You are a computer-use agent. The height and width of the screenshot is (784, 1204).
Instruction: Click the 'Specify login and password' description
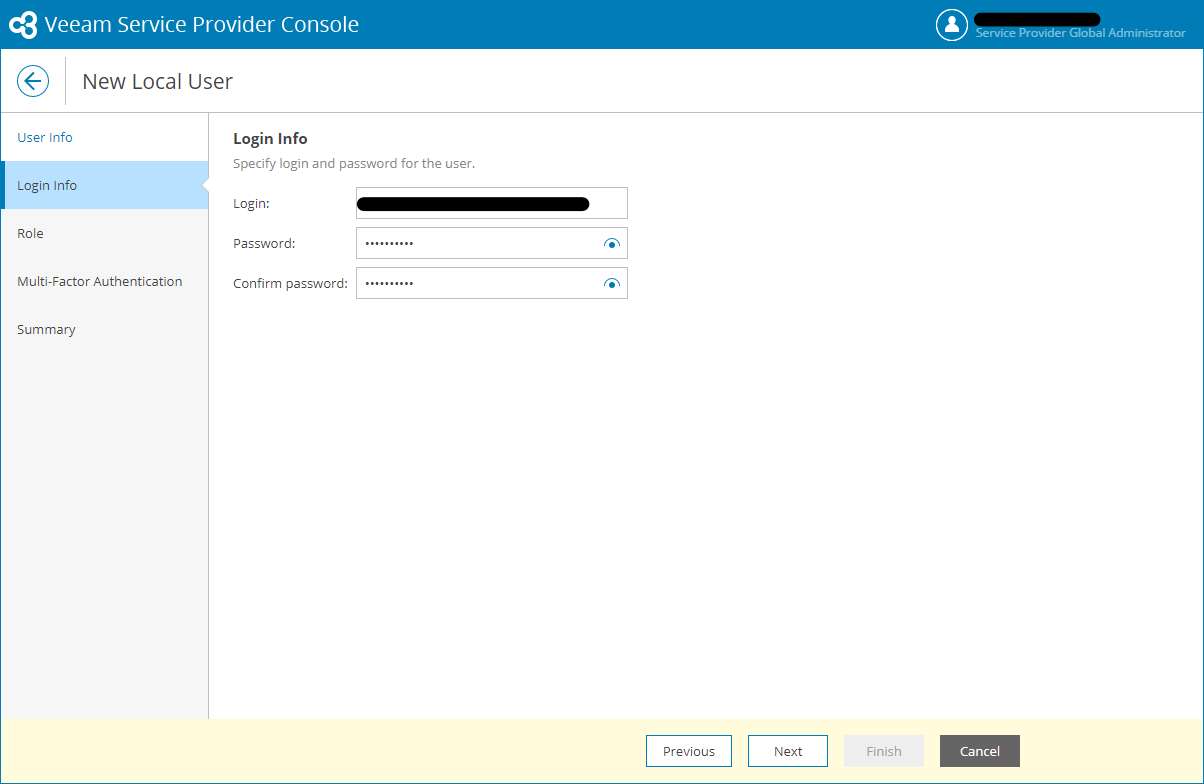[x=354, y=163]
